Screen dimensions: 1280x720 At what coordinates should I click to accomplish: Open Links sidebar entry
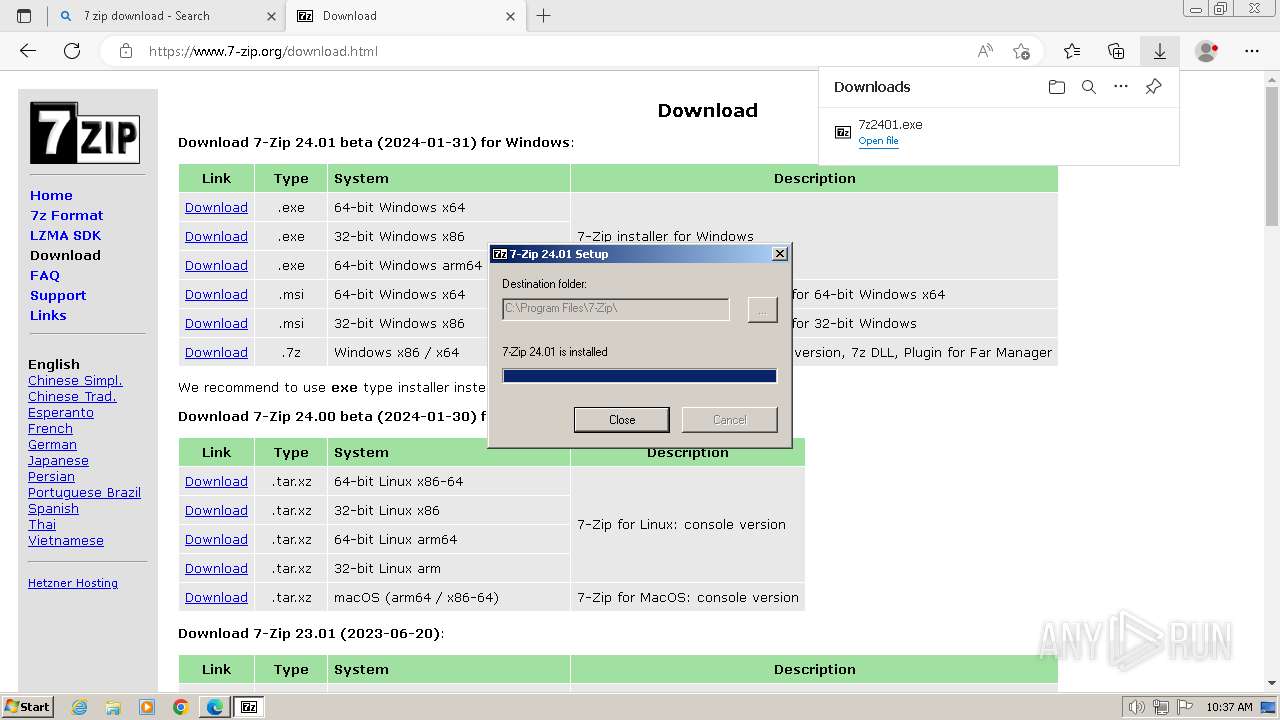48,315
